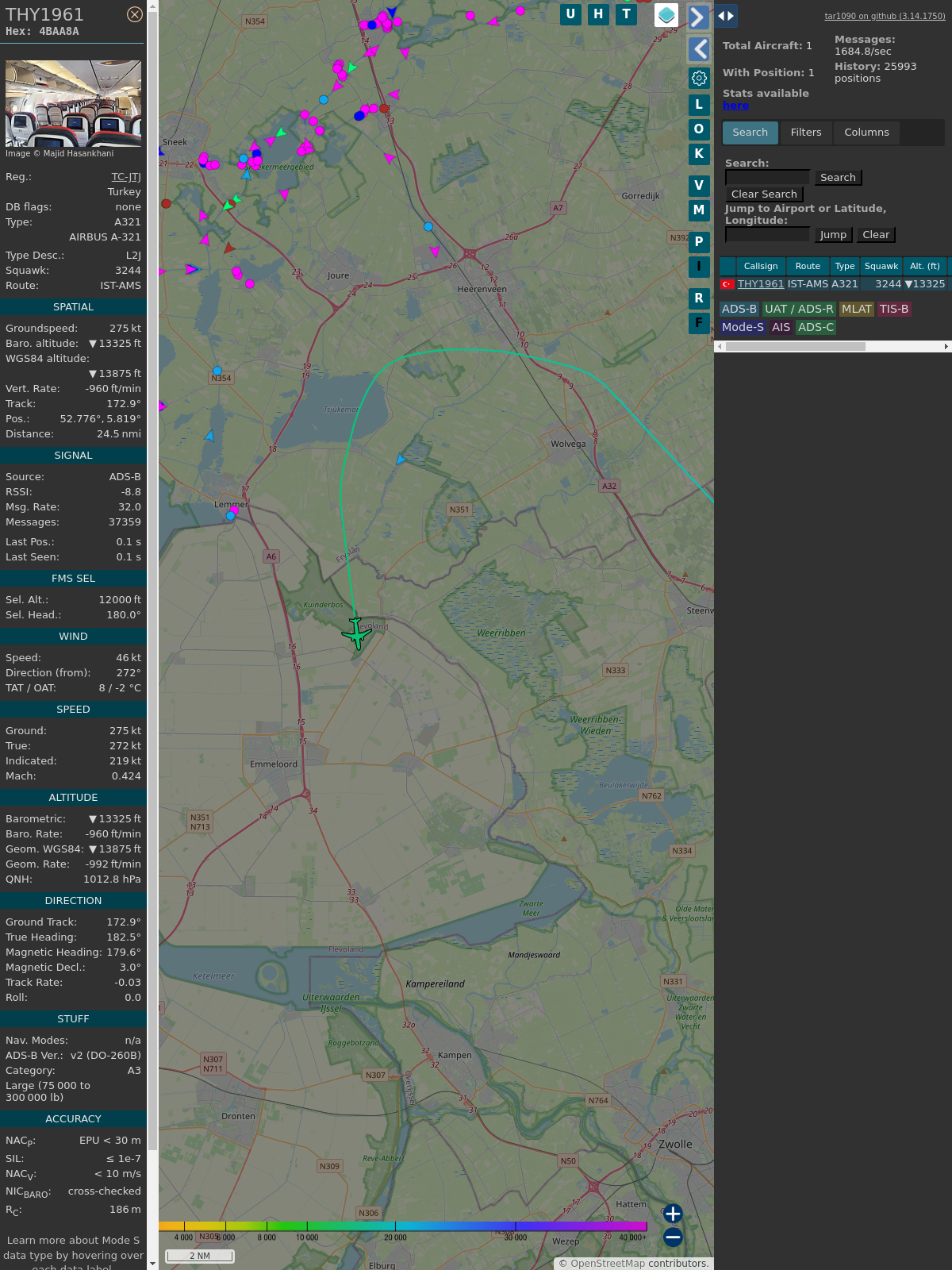Viewport: 952px width, 1270px height.
Task: Click the Clear Search button
Action: point(764,194)
